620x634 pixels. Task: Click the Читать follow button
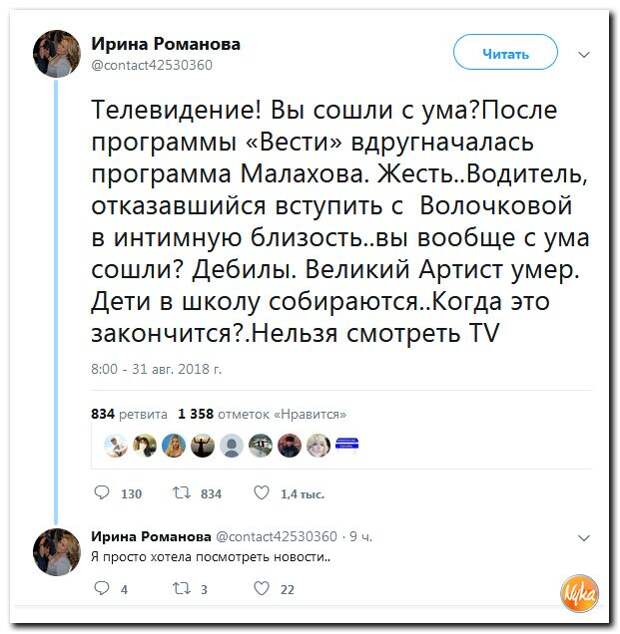point(506,53)
